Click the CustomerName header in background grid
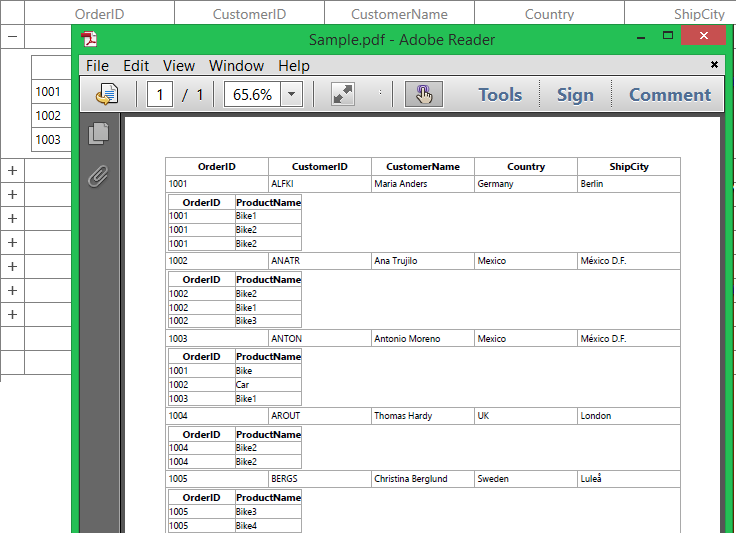This screenshot has width=736, height=533. click(399, 14)
